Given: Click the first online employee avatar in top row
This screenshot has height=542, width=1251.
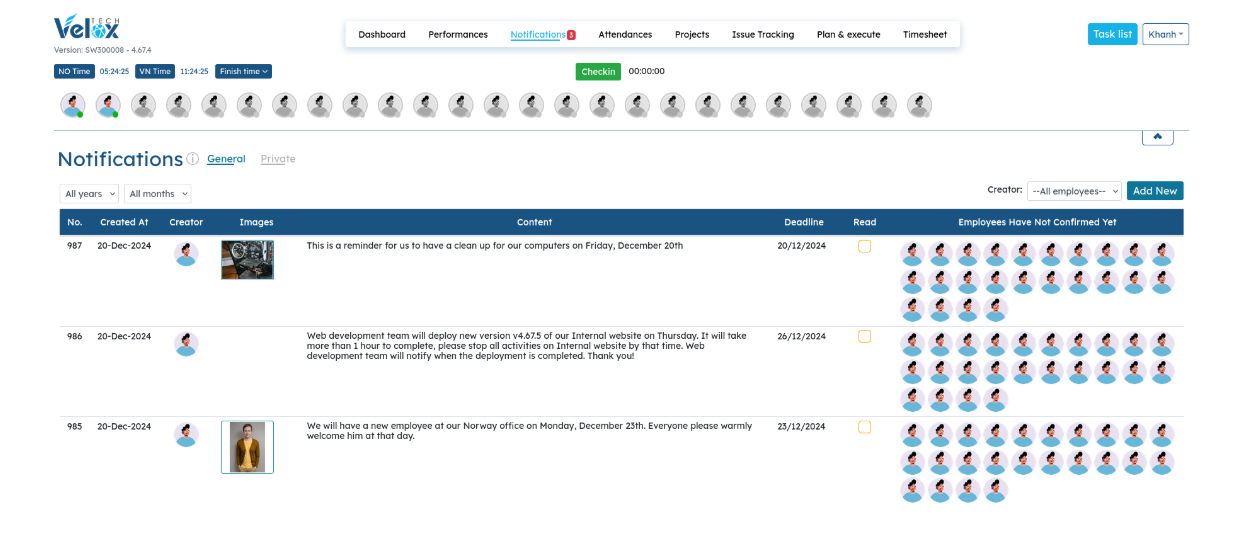Looking at the screenshot, I should 72,105.
